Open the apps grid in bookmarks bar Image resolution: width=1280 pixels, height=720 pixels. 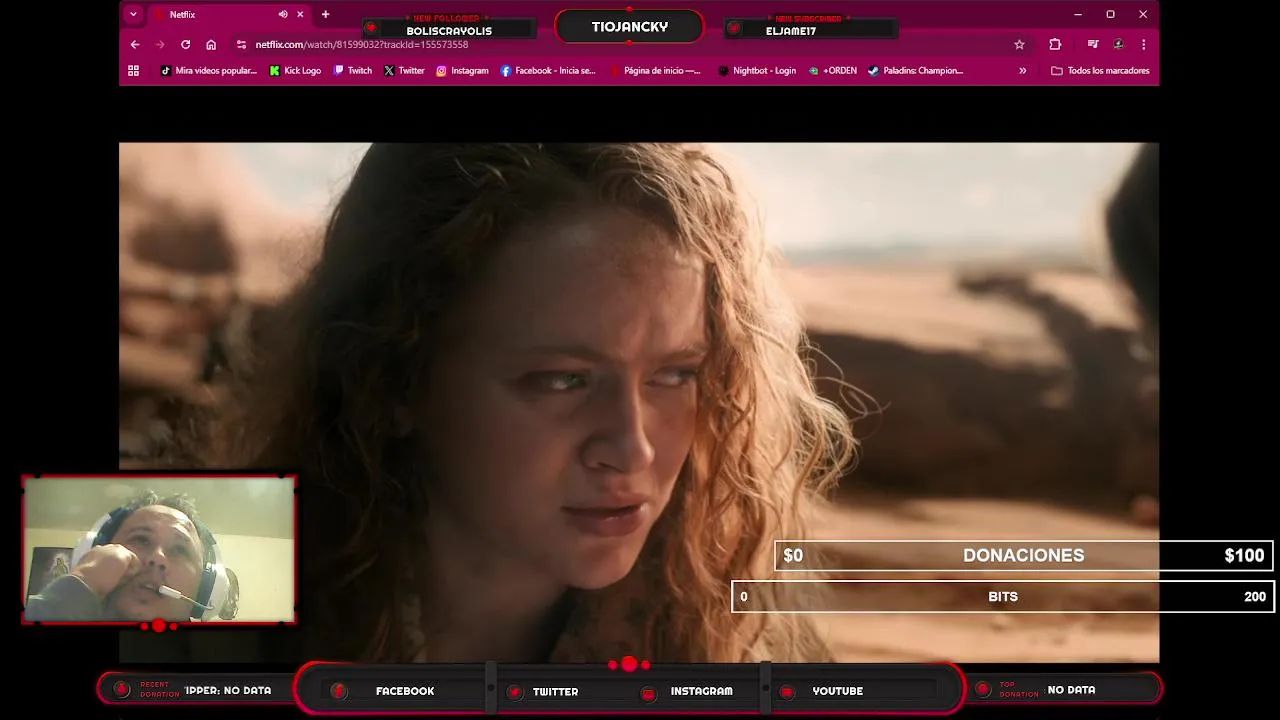pos(133,71)
